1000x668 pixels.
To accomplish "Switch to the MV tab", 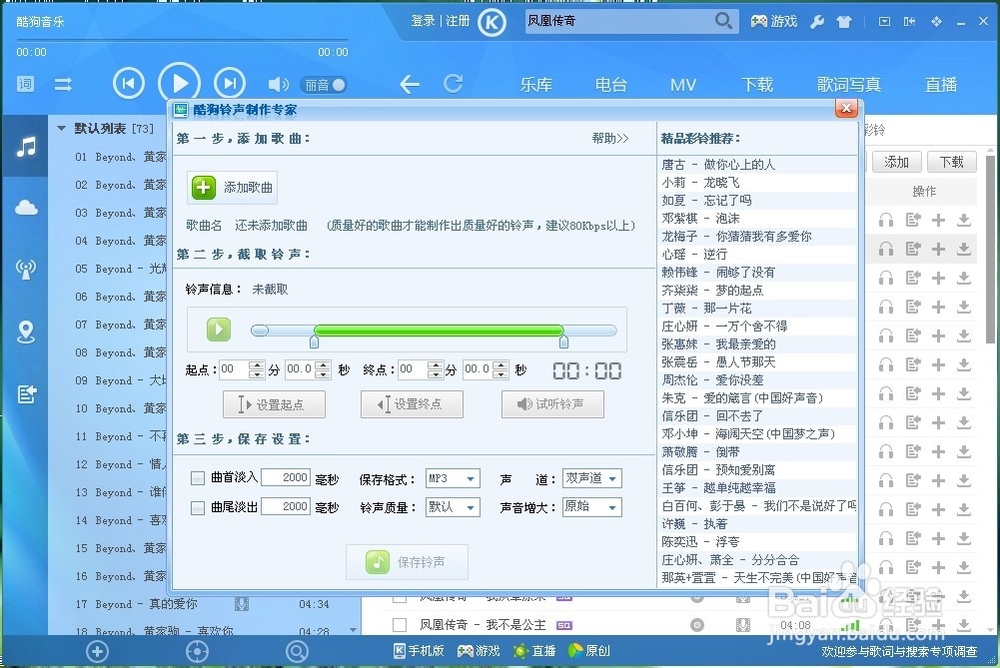I will (x=683, y=84).
